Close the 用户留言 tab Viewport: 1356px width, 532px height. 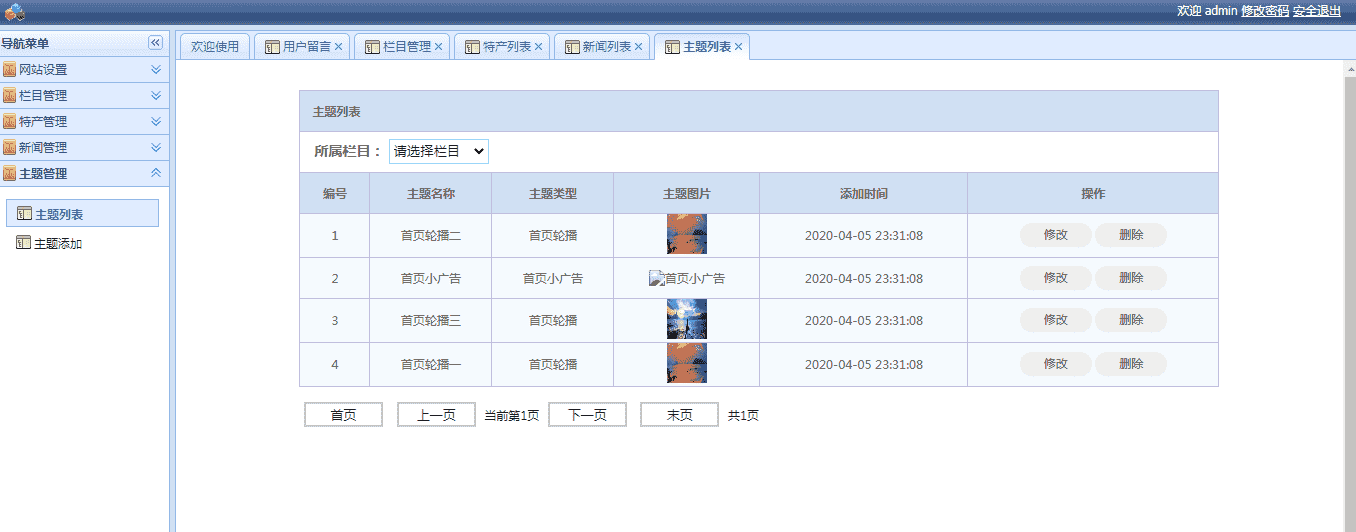click(x=338, y=47)
